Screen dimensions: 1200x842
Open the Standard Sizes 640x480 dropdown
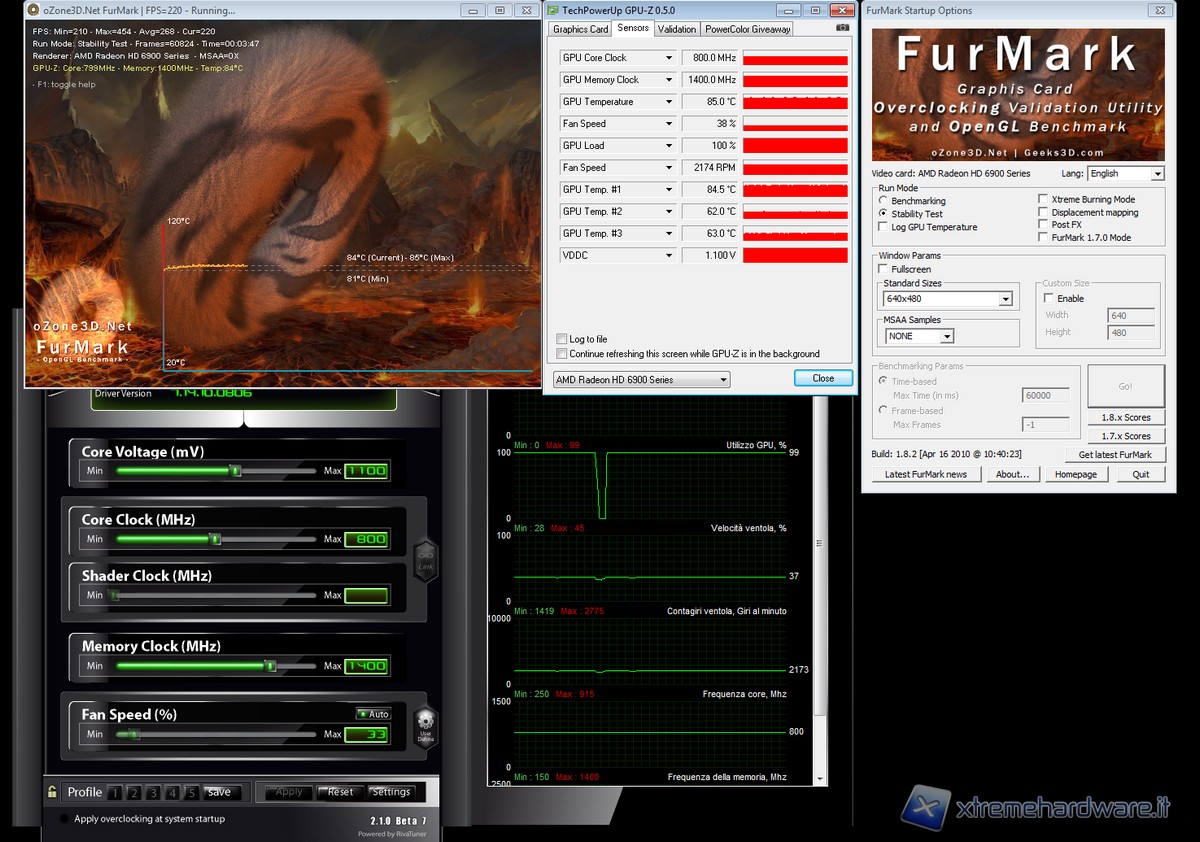point(948,299)
